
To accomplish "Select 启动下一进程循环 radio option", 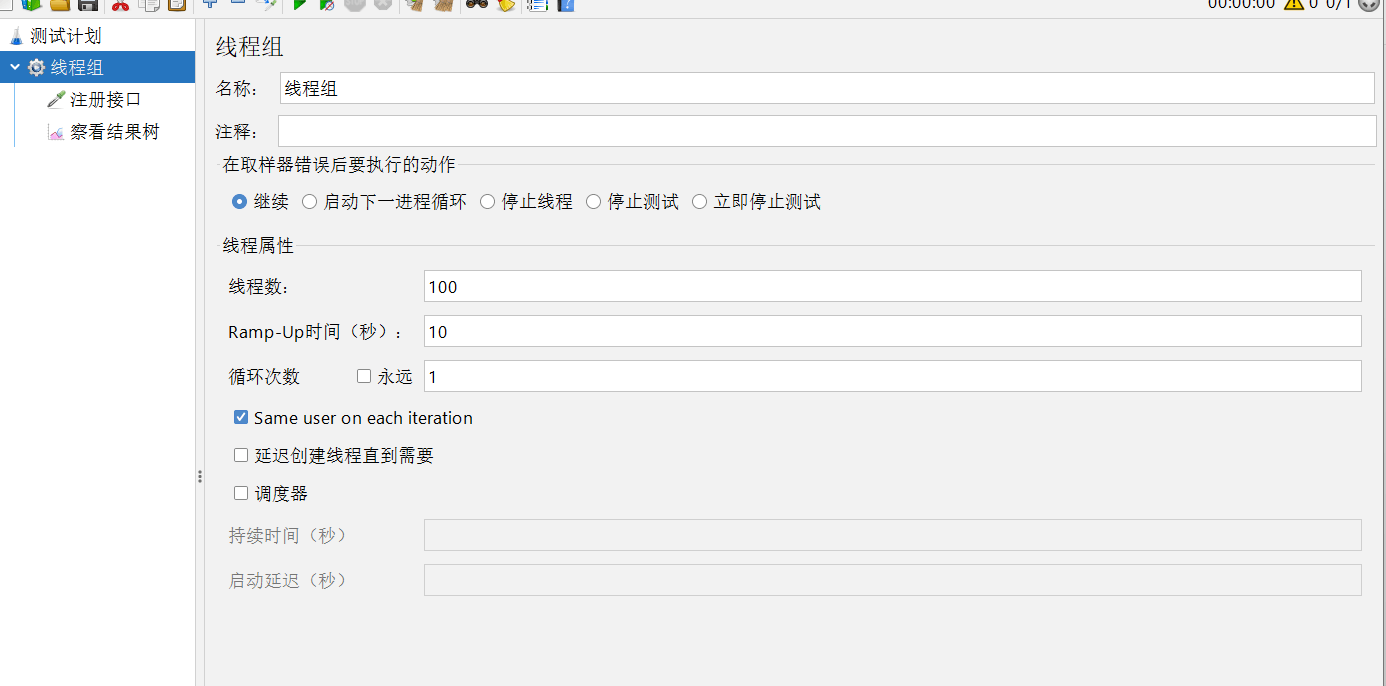I will coord(309,202).
